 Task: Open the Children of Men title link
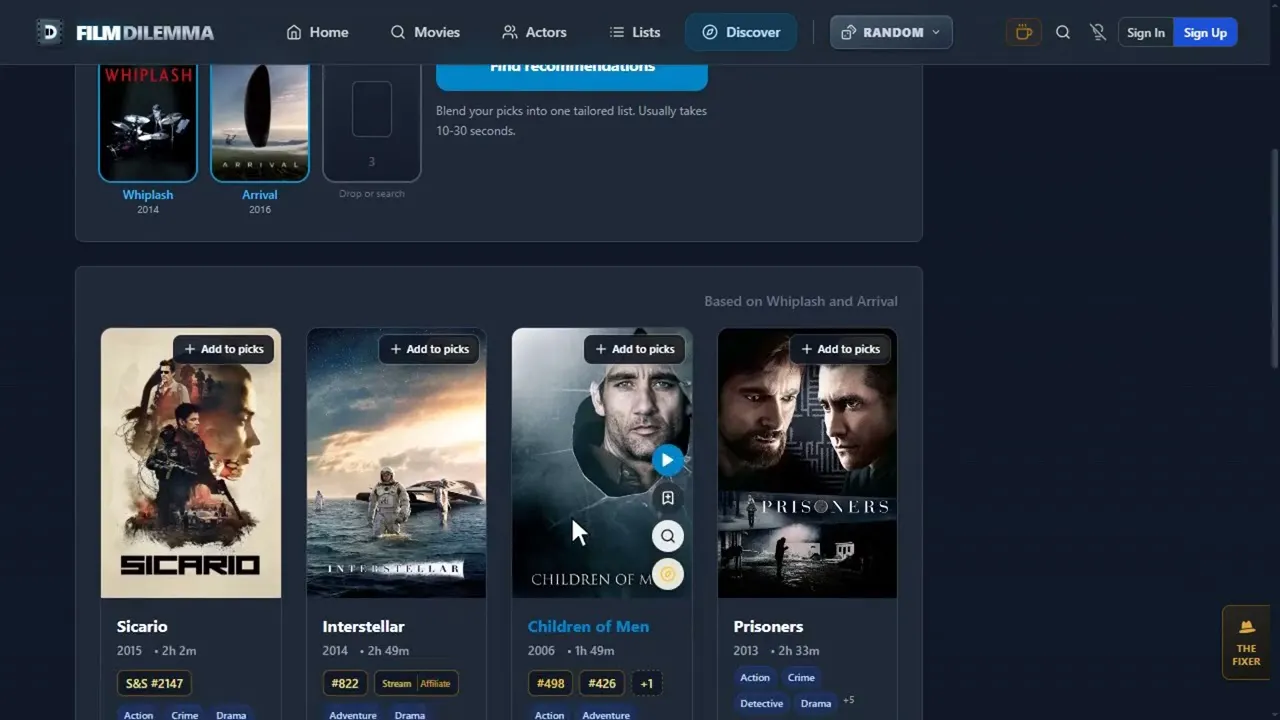(x=588, y=627)
